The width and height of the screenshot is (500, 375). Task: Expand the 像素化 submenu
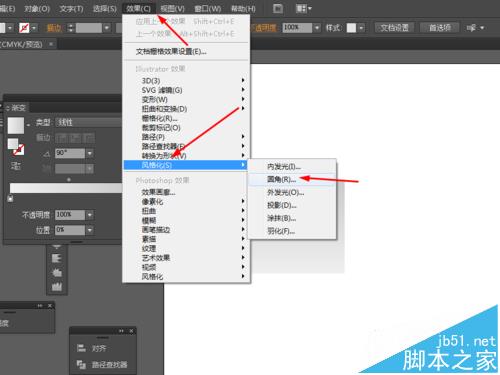click(186, 201)
